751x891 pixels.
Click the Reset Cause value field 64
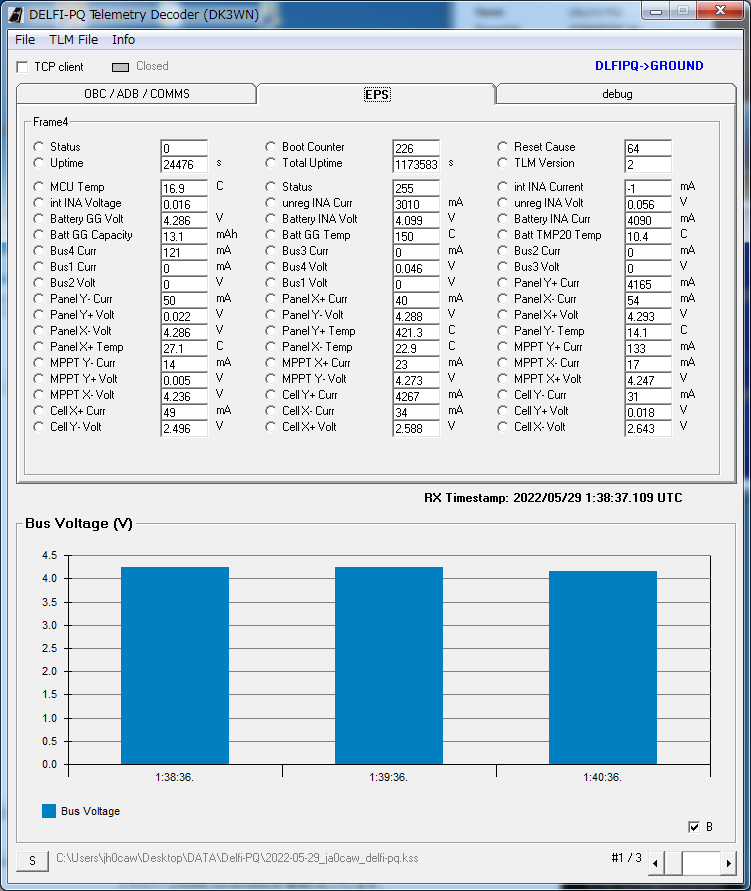point(648,148)
